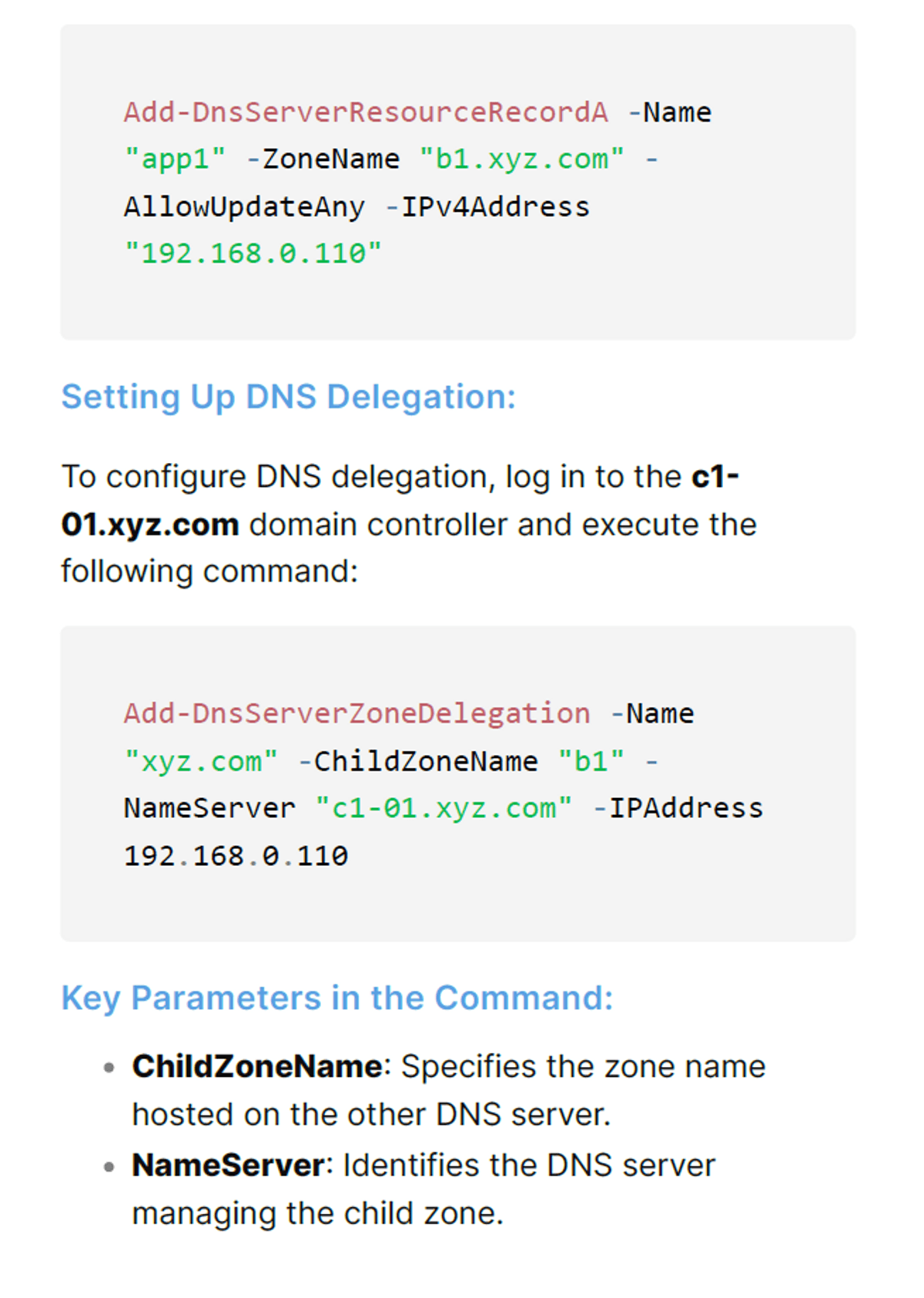Click the Key Parameters in the Command heading

pyautogui.click(x=337, y=998)
